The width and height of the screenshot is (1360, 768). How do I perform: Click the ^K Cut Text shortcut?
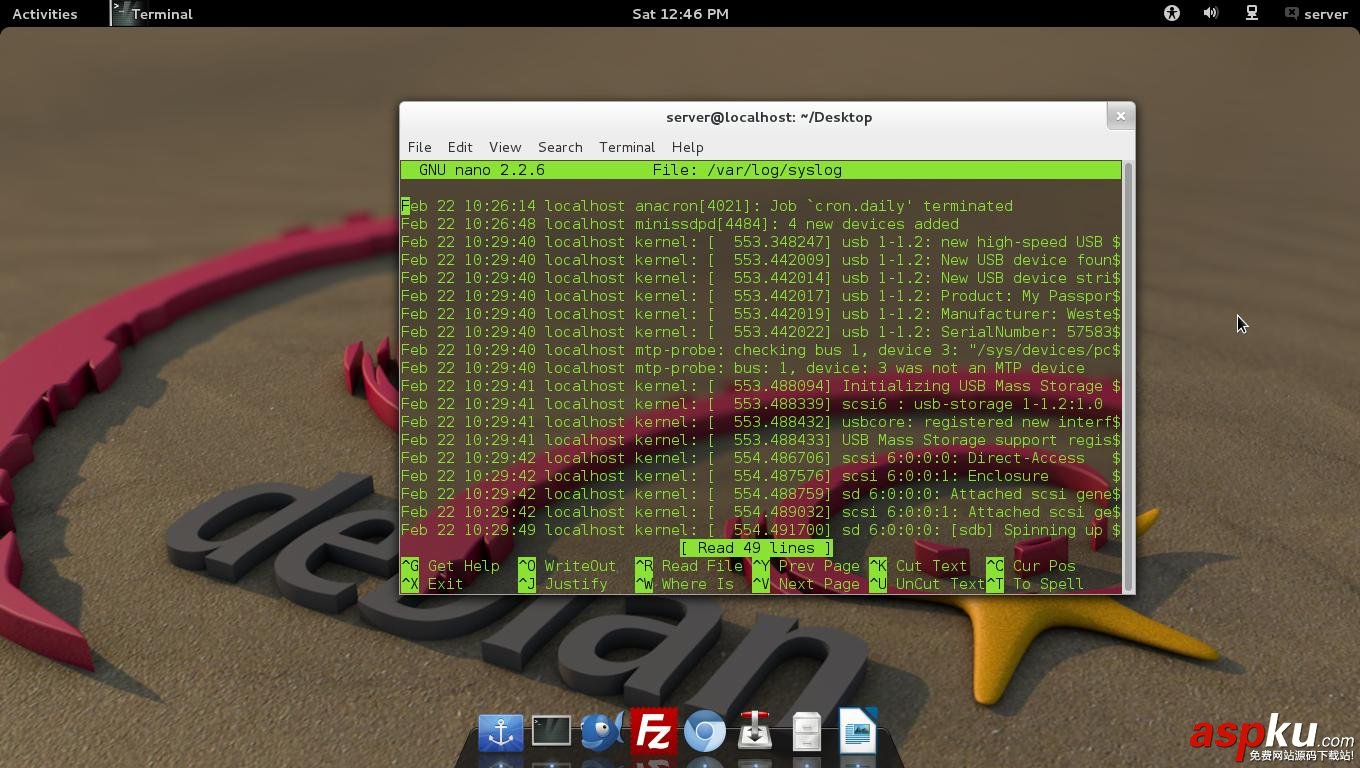pyautogui.click(x=918, y=566)
